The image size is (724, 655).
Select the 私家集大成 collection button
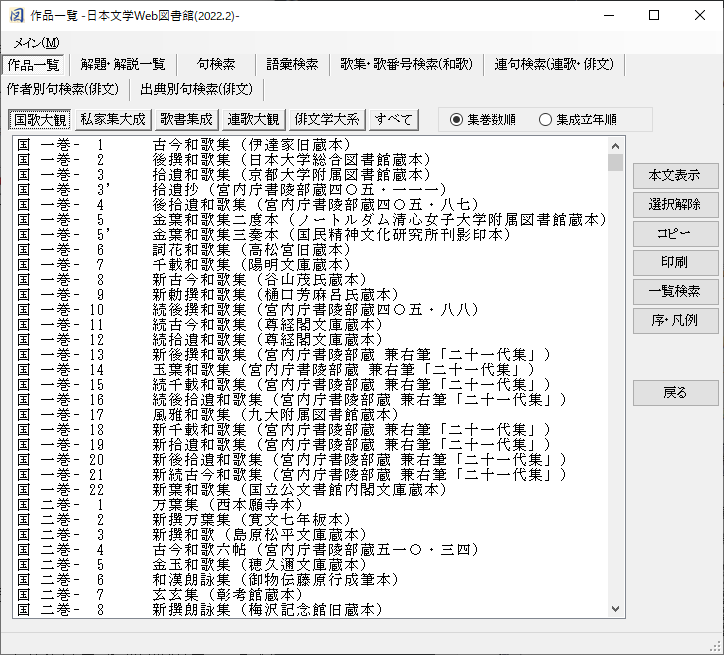[113, 120]
